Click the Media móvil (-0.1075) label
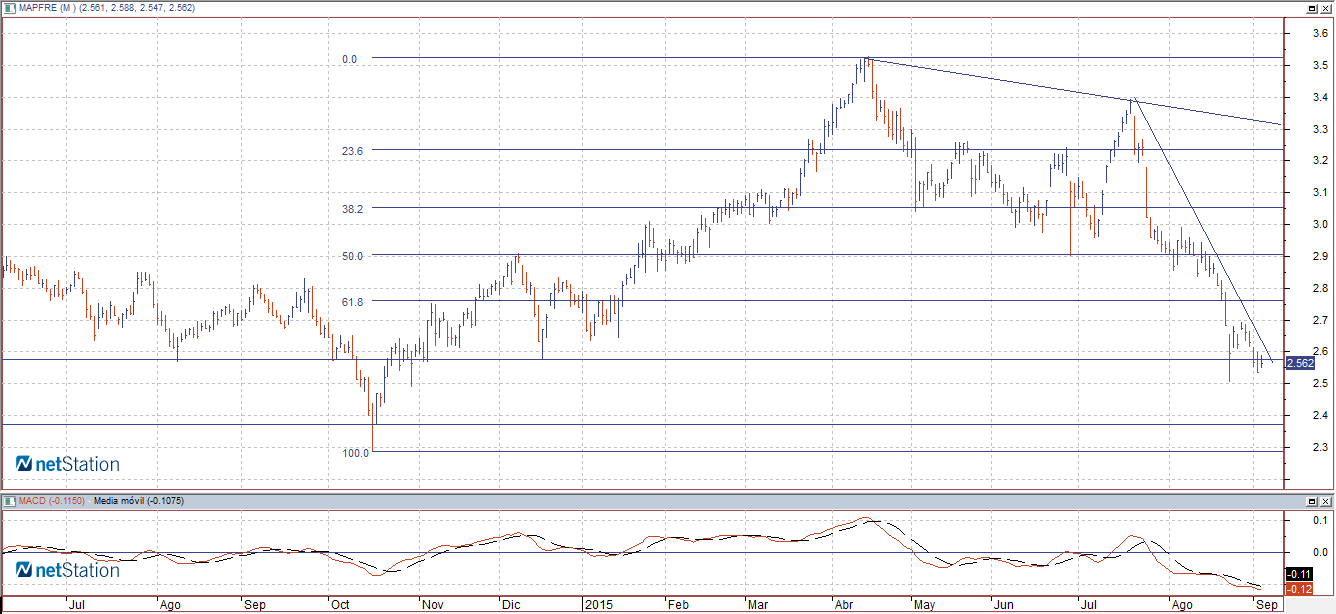This screenshot has height=614, width=1336. (140, 500)
